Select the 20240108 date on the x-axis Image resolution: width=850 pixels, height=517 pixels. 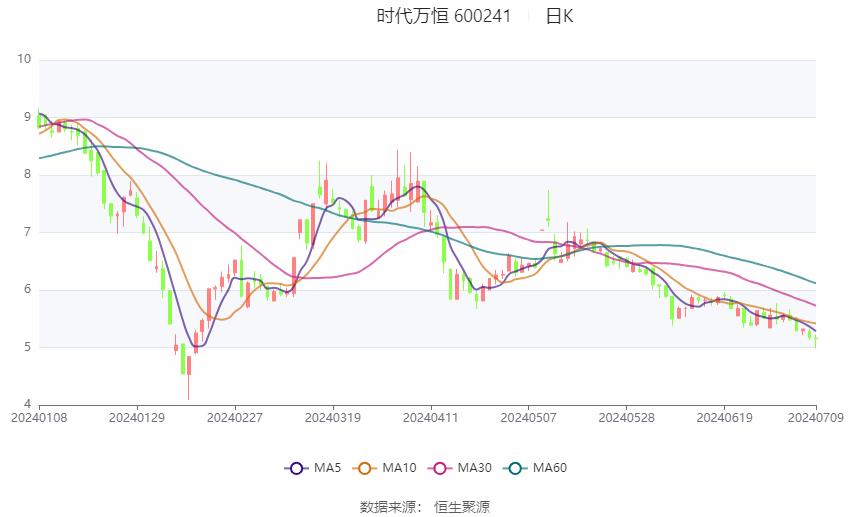(x=38, y=416)
